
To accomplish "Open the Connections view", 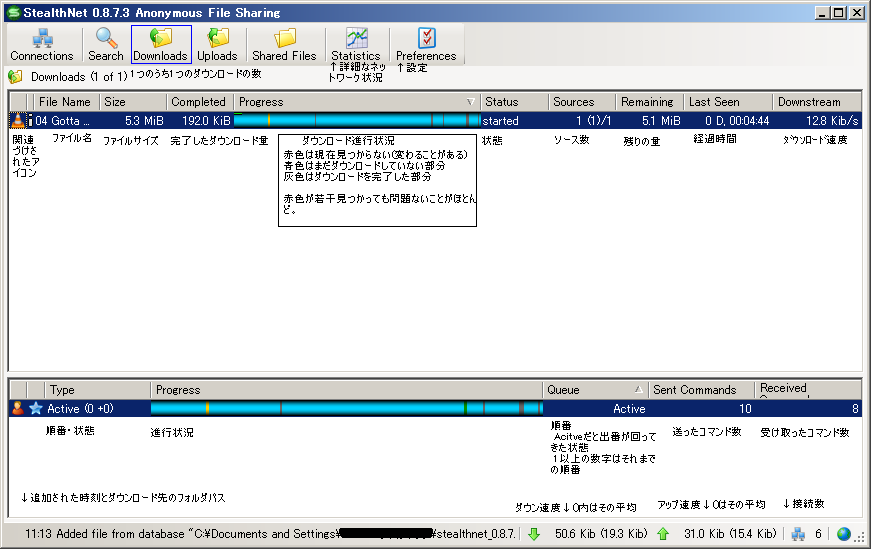I will pyautogui.click(x=42, y=44).
